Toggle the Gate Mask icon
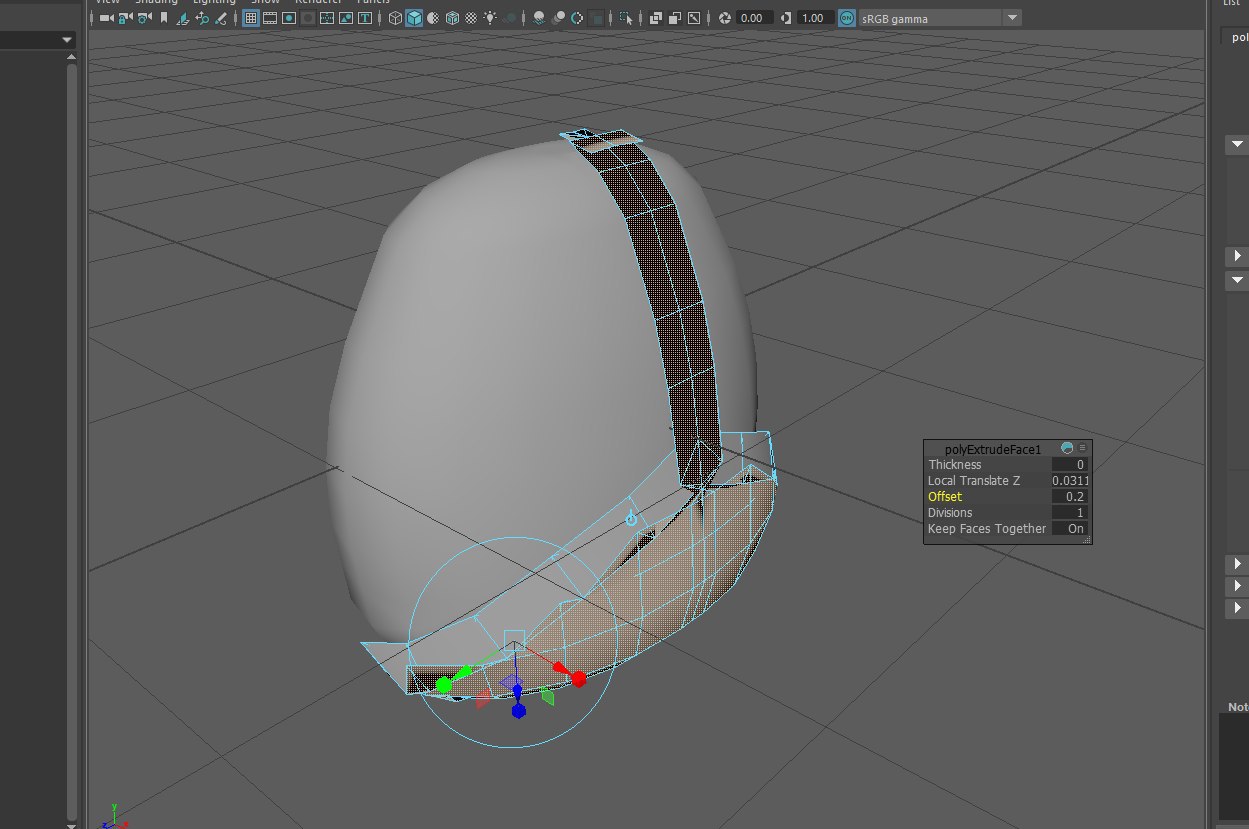Image resolution: width=1249 pixels, height=829 pixels. (x=308, y=18)
